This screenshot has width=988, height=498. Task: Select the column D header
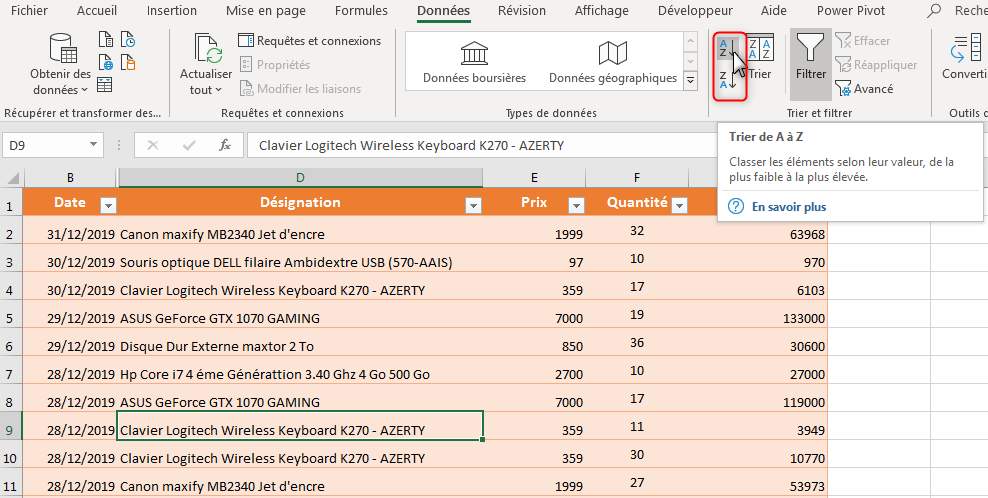click(x=301, y=178)
